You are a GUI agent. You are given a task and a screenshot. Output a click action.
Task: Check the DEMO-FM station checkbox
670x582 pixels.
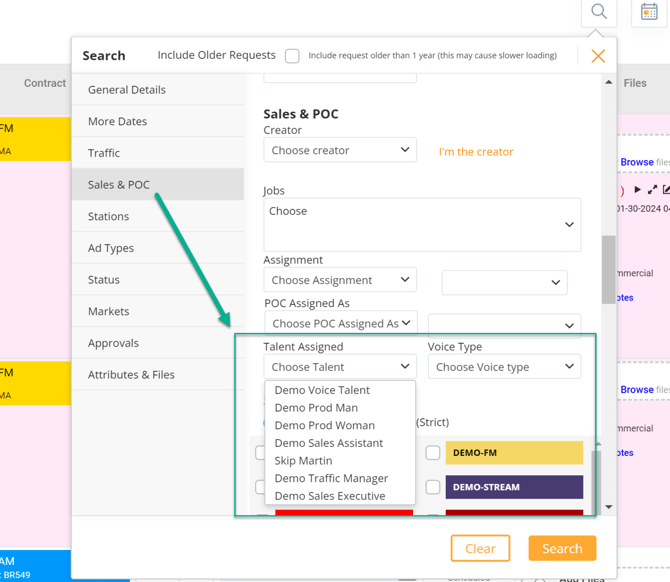point(433,453)
